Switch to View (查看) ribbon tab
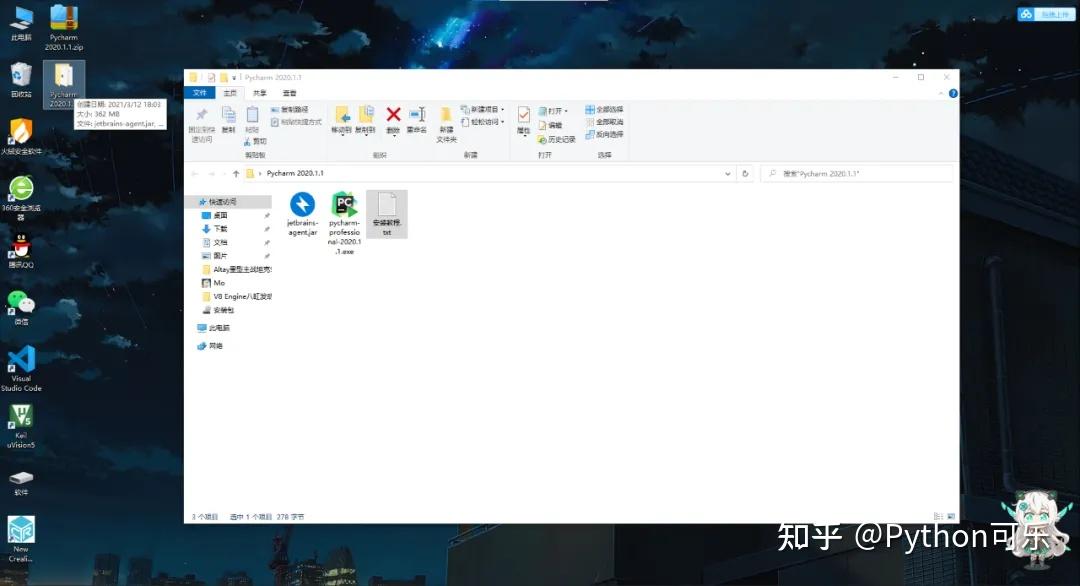This screenshot has width=1080, height=586. [289, 93]
